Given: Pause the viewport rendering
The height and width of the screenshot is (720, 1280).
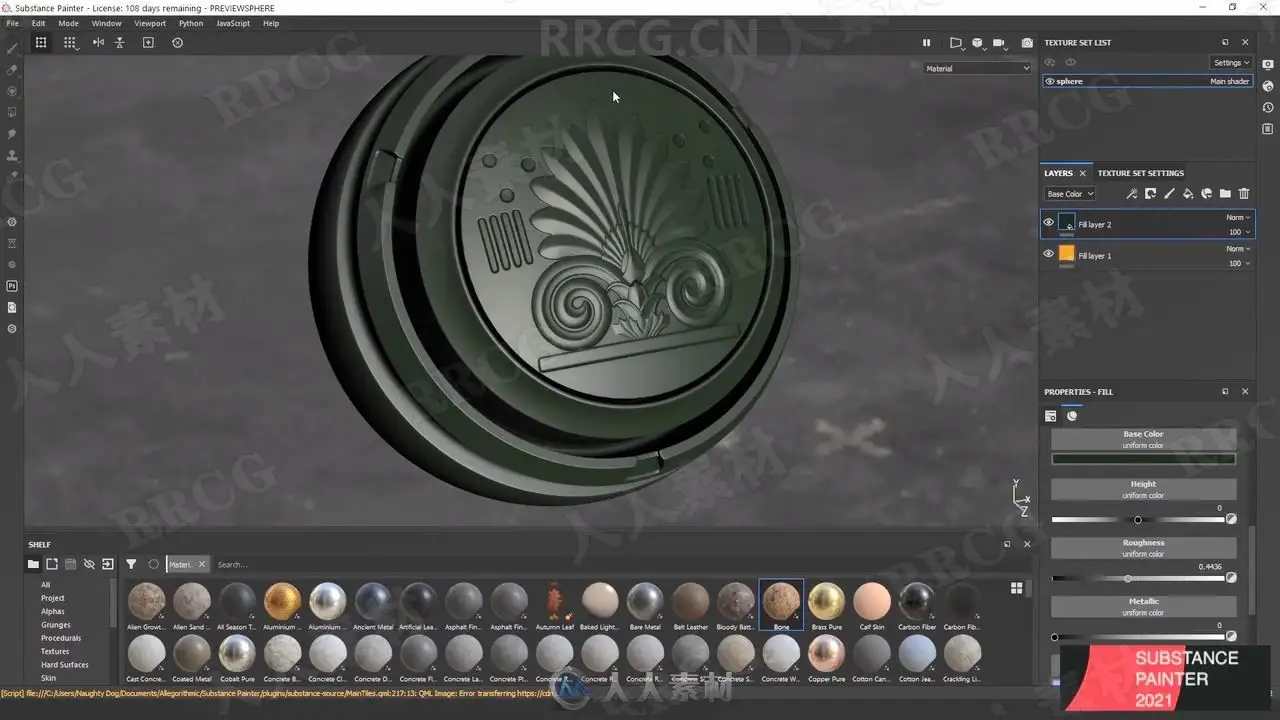Looking at the screenshot, I should (926, 43).
